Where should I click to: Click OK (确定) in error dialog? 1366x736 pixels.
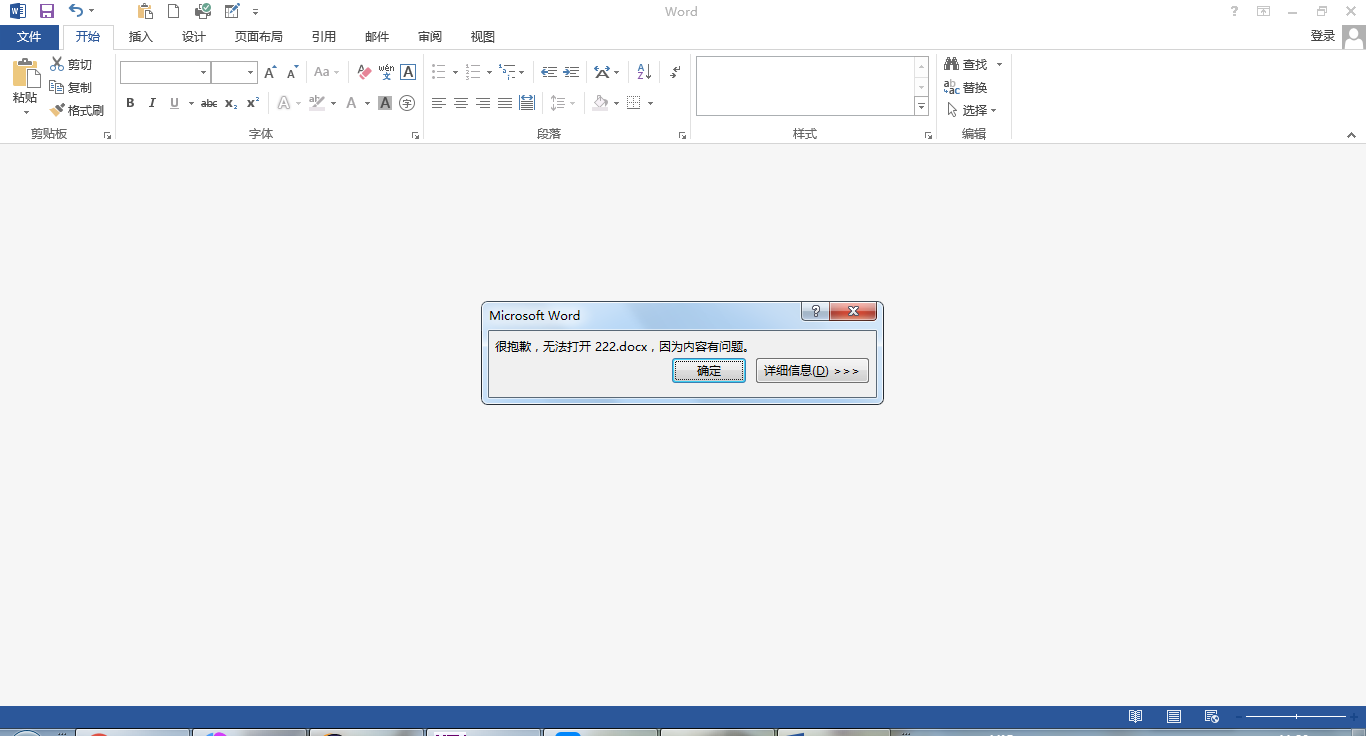pos(709,371)
